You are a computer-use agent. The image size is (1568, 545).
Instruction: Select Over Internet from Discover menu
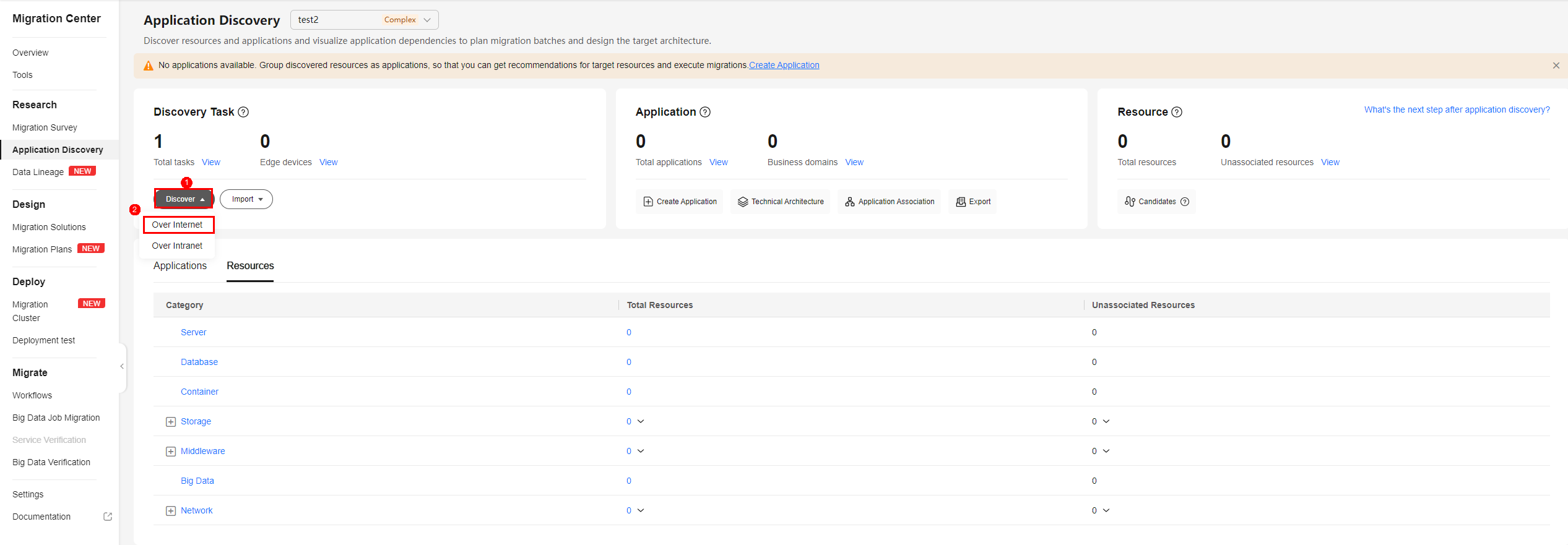pyautogui.click(x=178, y=225)
